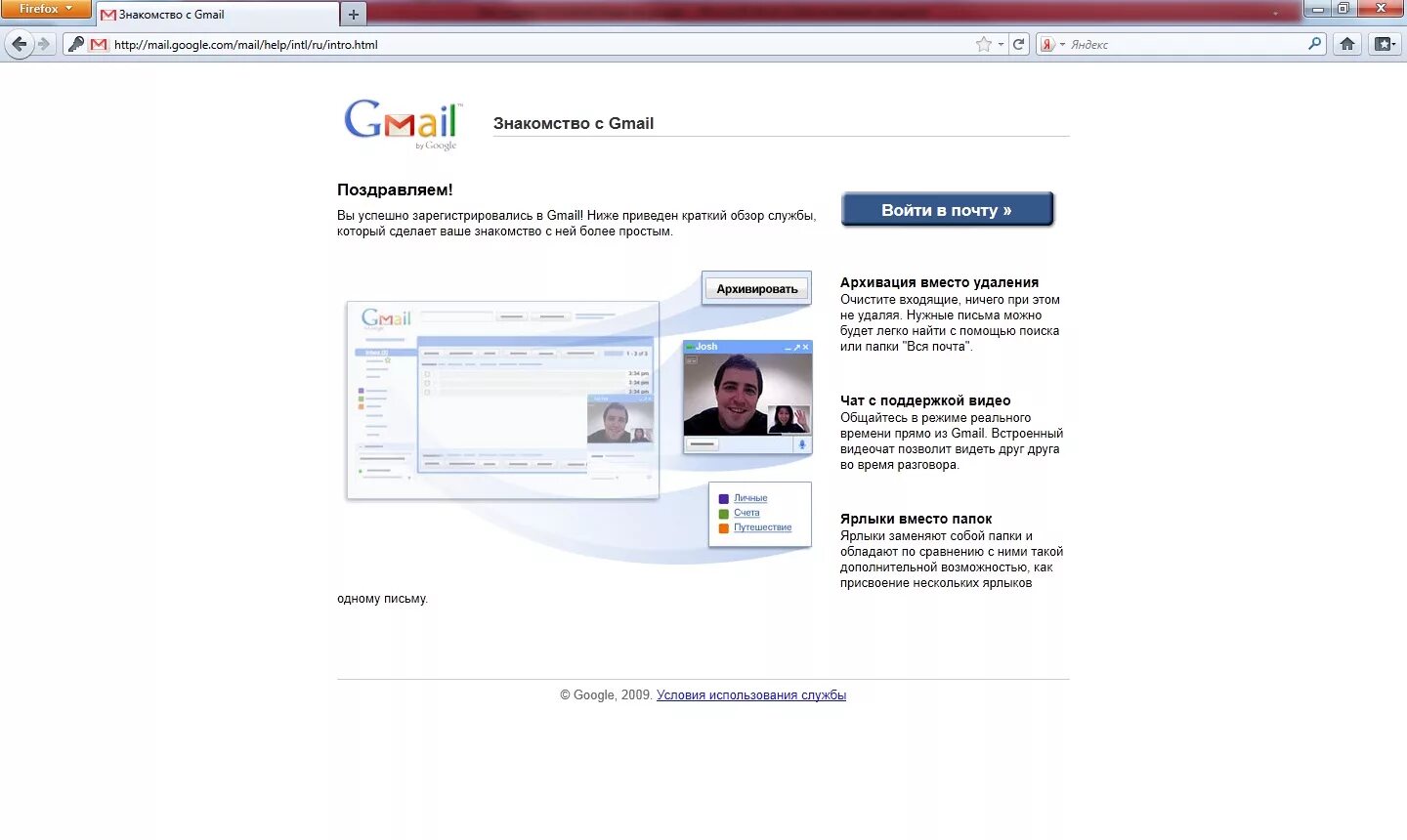This screenshot has height=840, width=1407.
Task: Click the Чат с поддержкой видео heading
Action: click(925, 400)
